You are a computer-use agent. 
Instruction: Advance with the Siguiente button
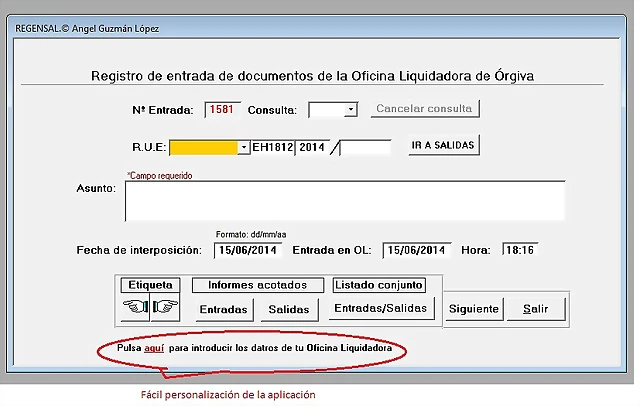click(474, 309)
